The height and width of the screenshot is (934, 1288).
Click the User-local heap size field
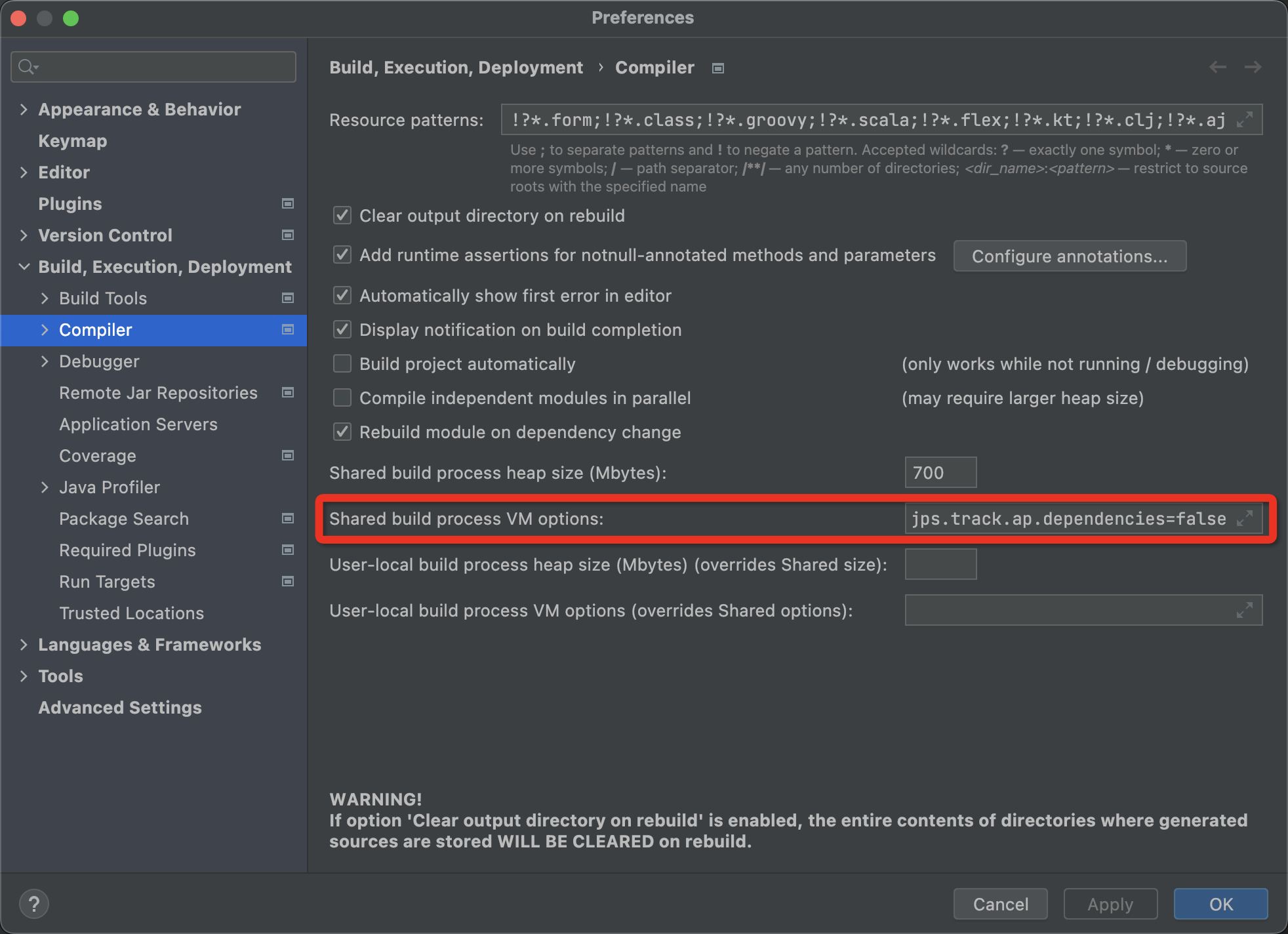(940, 564)
